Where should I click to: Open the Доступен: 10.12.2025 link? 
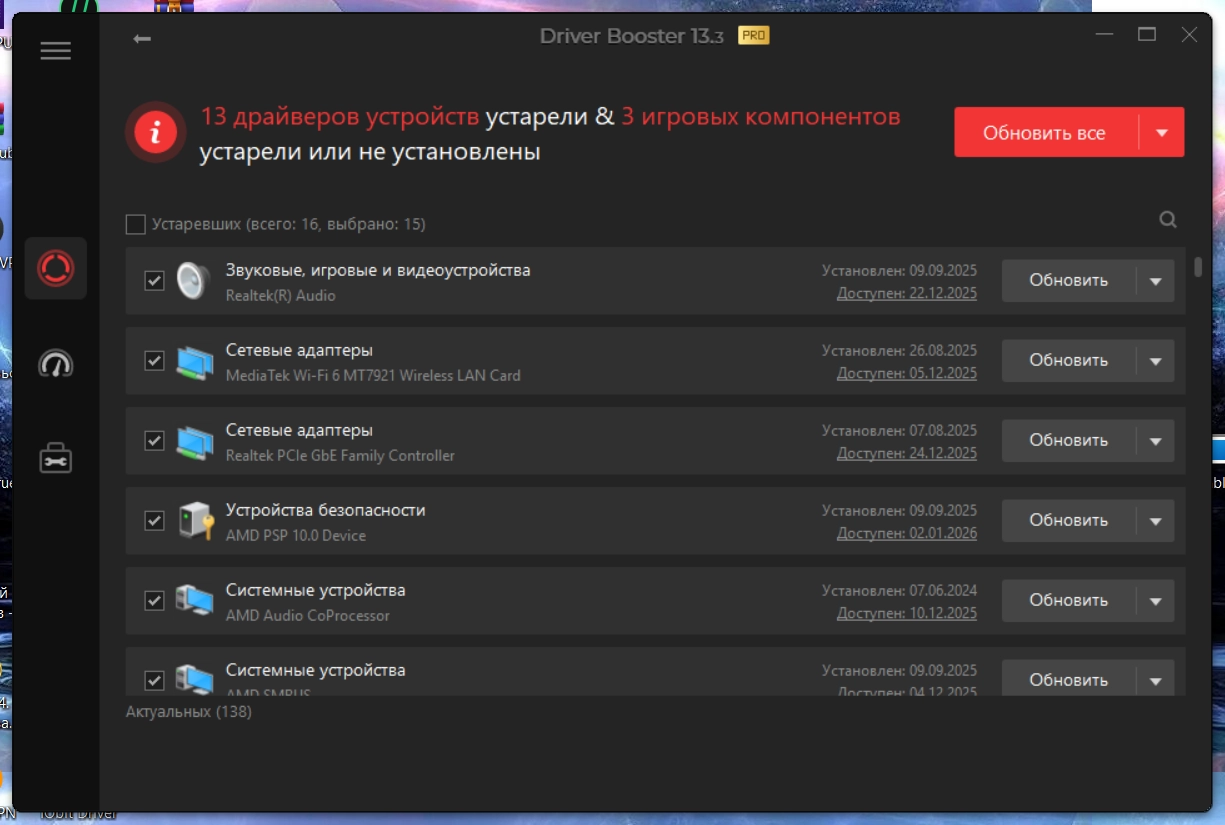[x=907, y=613]
